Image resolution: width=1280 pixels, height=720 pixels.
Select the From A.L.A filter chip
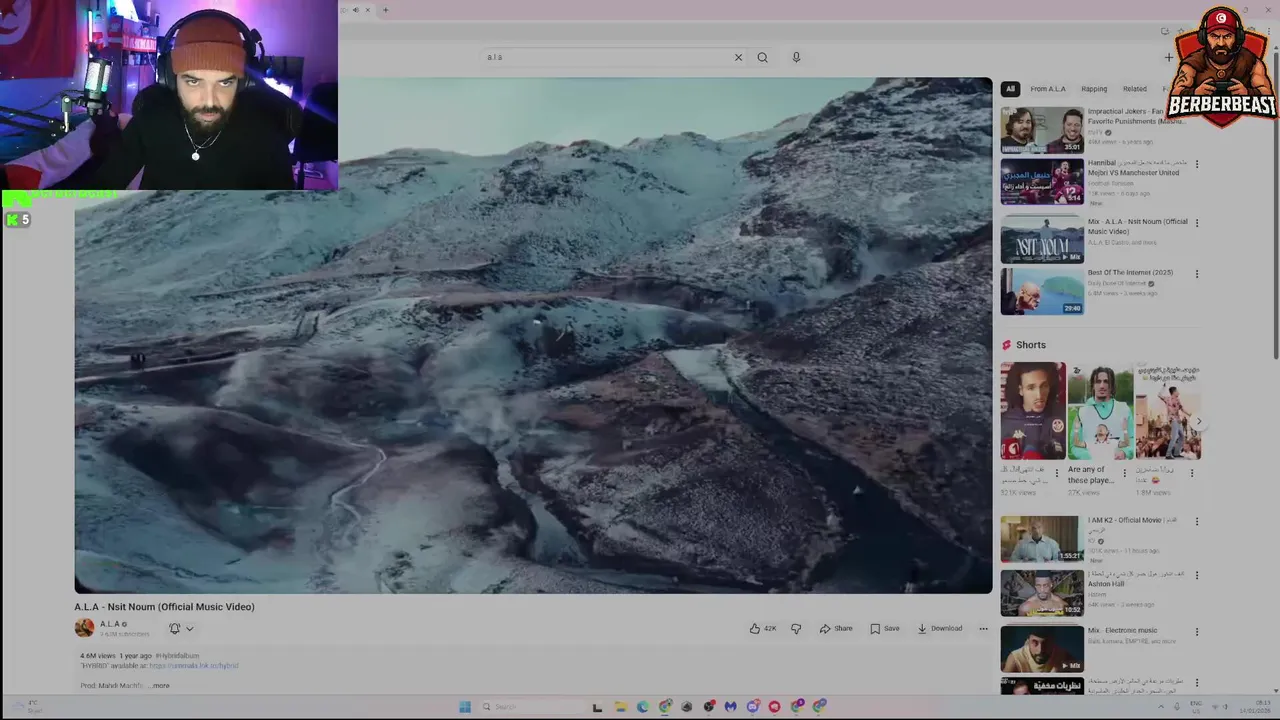[1048, 89]
